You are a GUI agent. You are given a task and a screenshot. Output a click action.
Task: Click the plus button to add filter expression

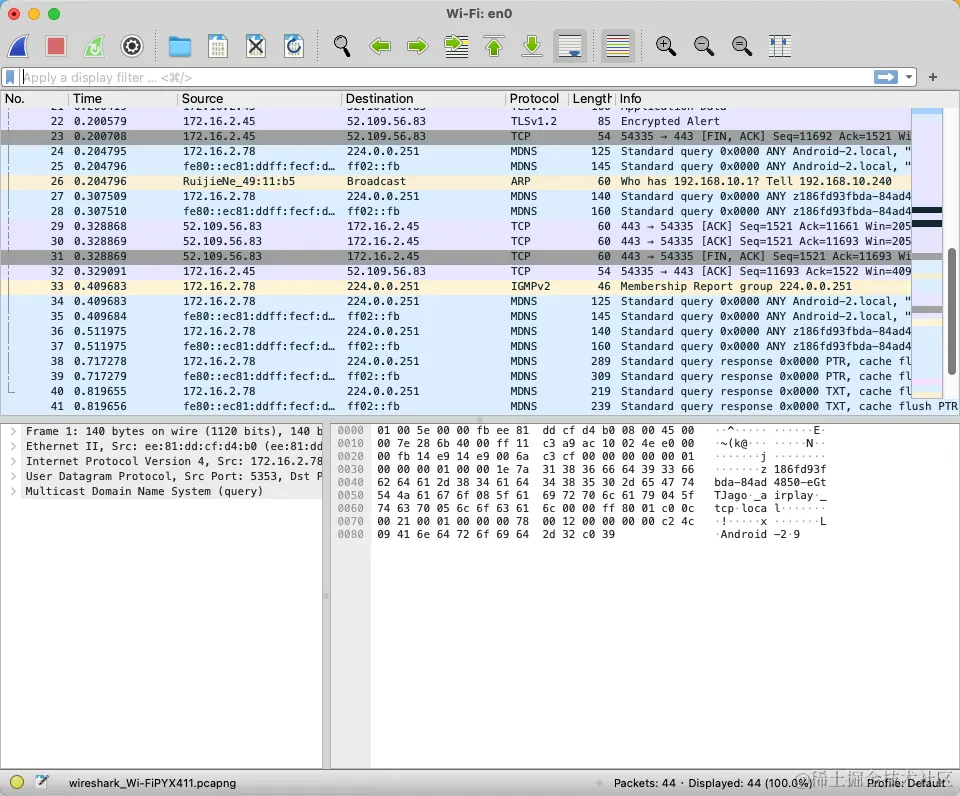pyautogui.click(x=933, y=77)
